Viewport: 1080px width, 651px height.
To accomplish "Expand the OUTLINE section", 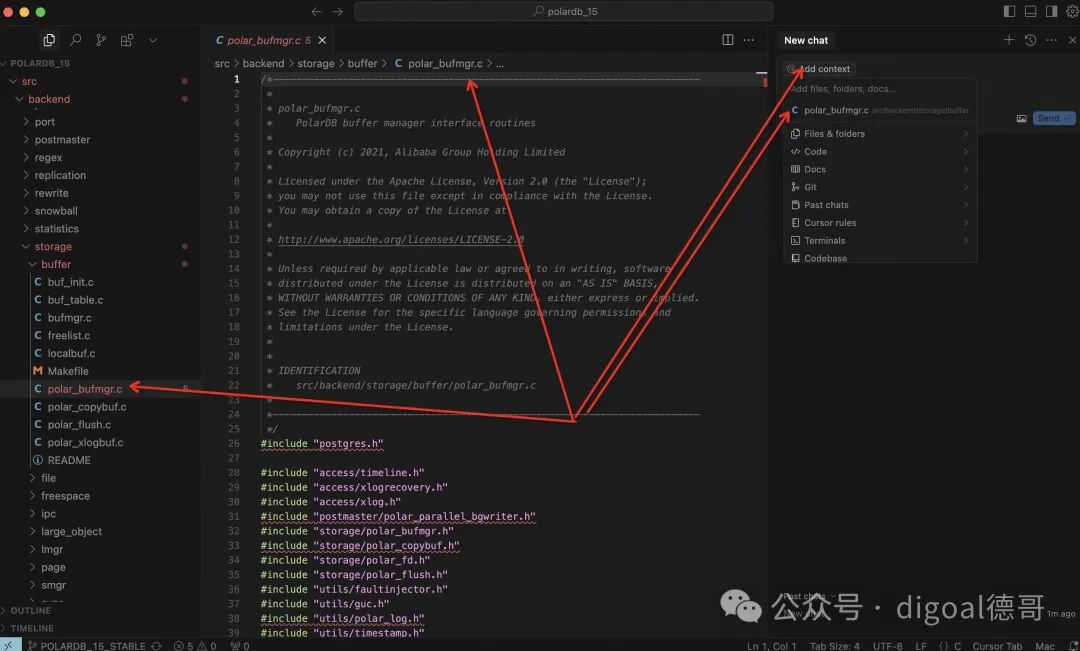I will click(30, 610).
